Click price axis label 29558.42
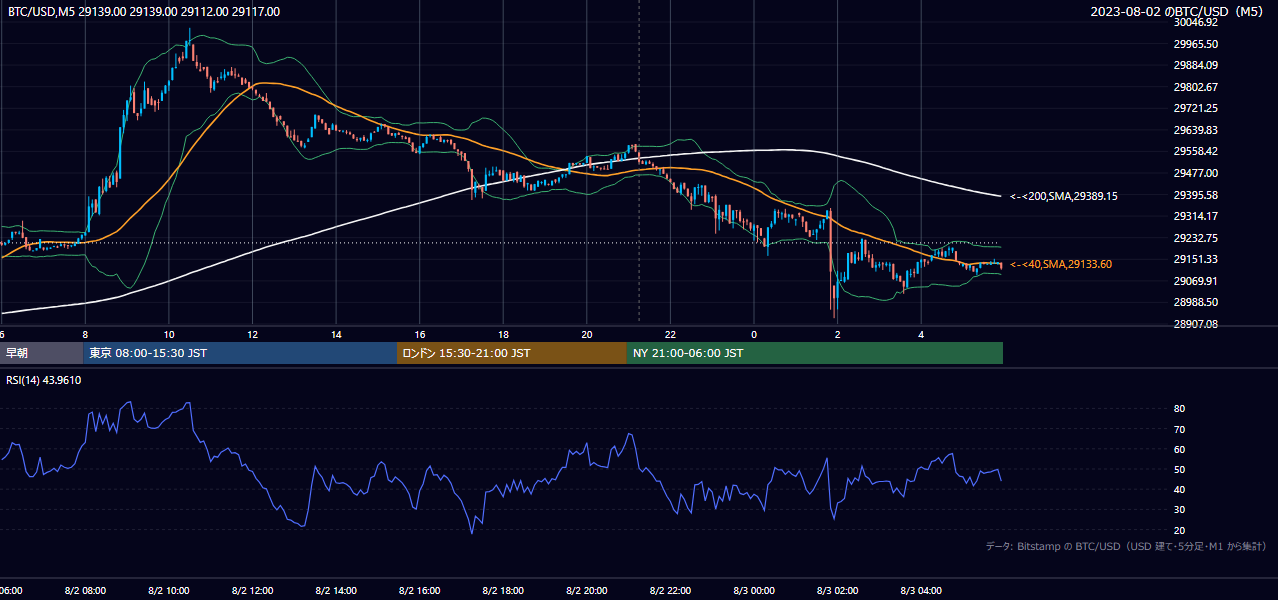This screenshot has height=600, width=1278. pos(1196,151)
